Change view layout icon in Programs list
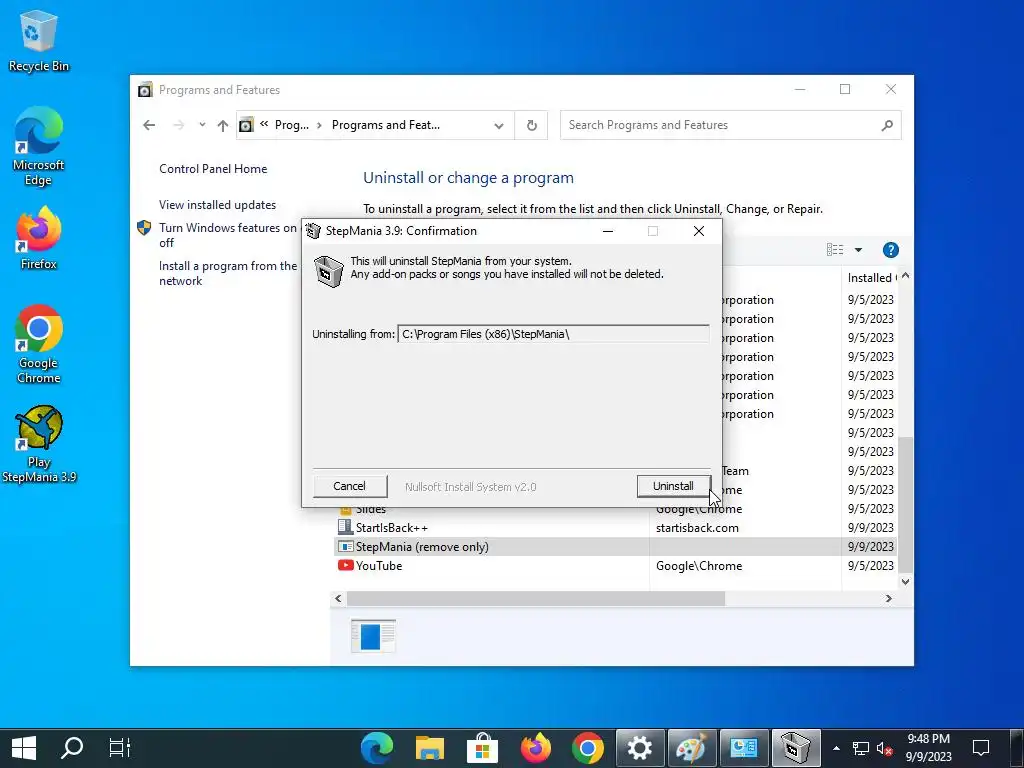 click(835, 249)
